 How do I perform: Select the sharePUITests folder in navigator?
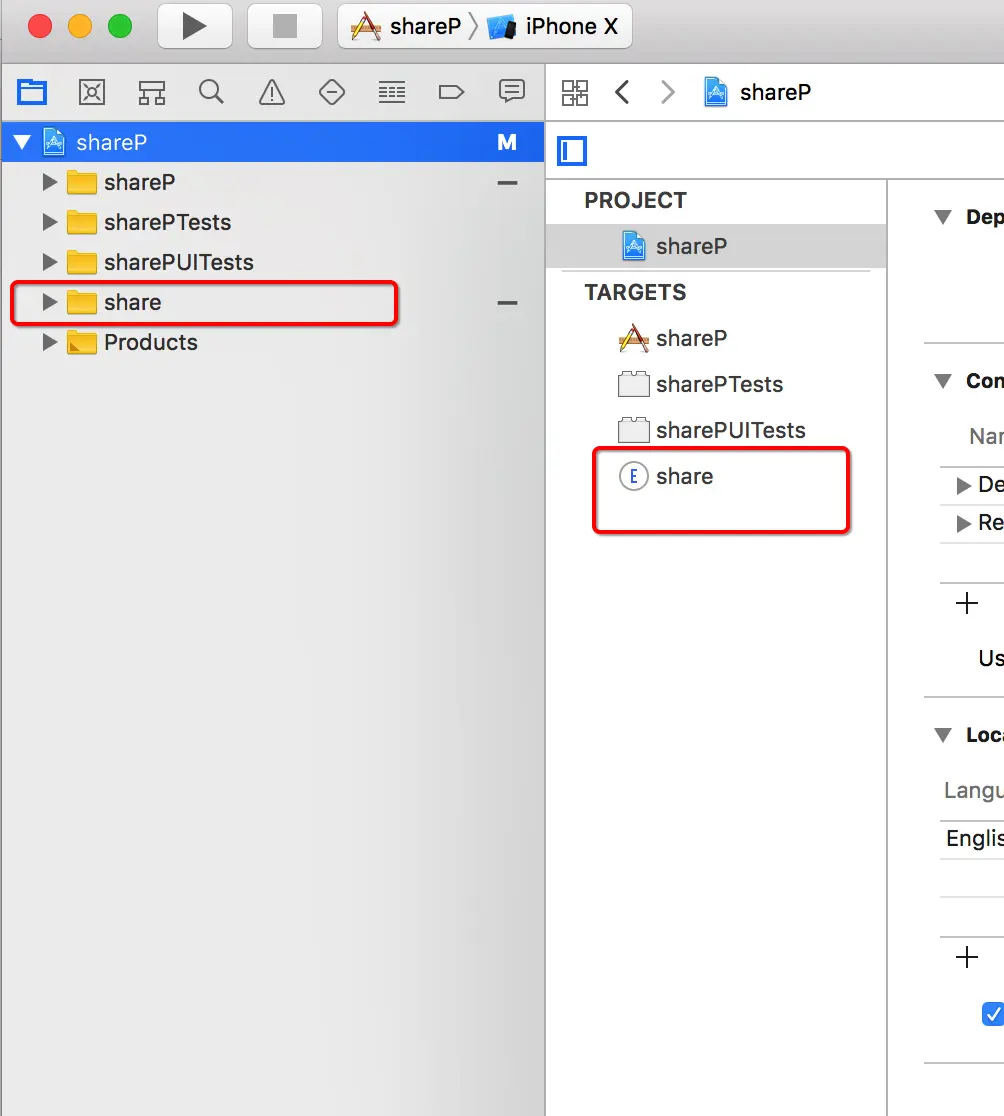[x=273, y=262]
